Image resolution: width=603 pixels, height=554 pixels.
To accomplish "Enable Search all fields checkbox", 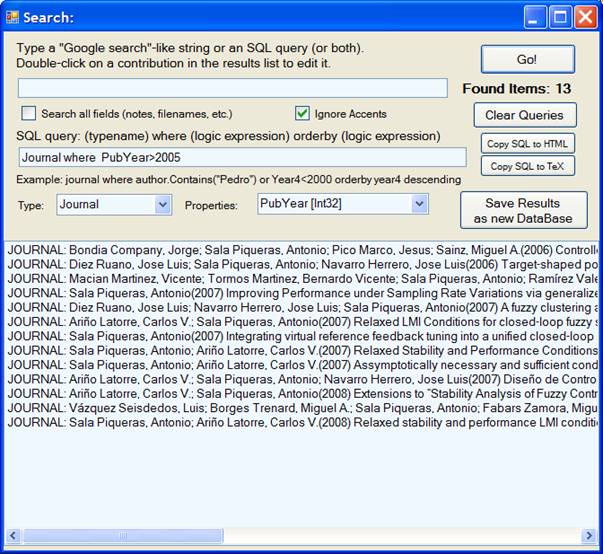I will point(29,113).
